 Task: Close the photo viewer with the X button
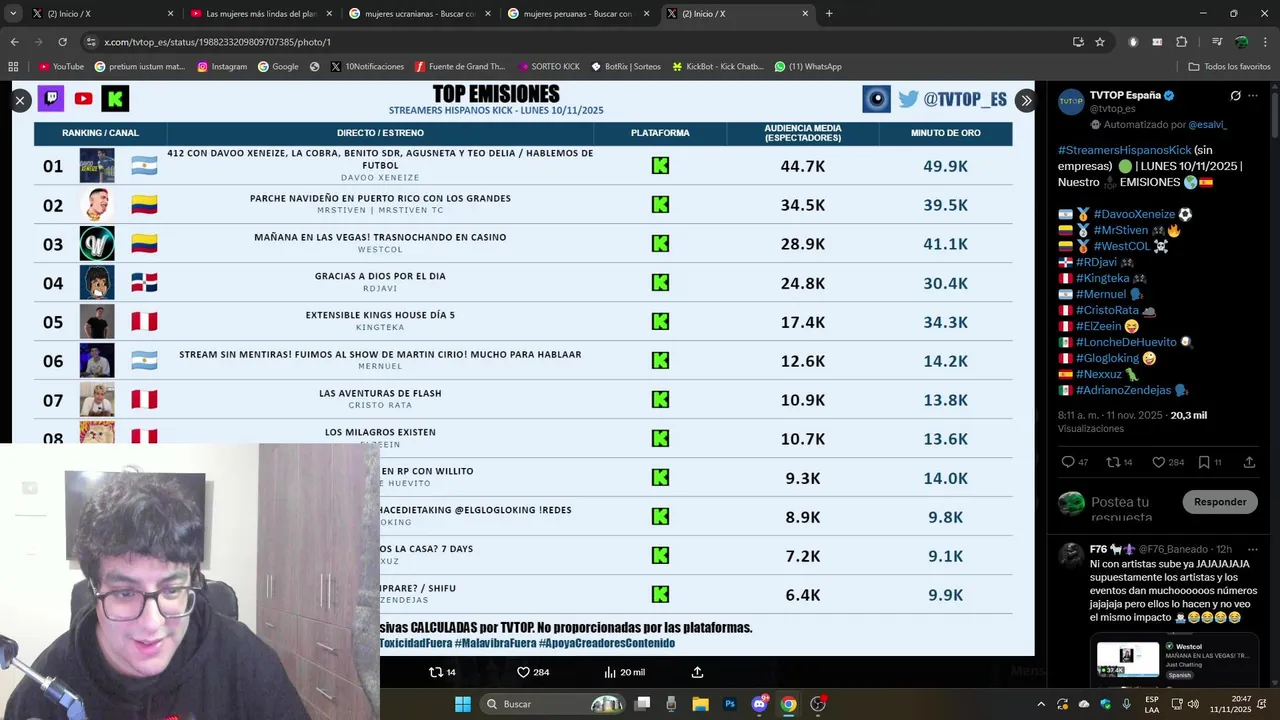click(x=19, y=100)
